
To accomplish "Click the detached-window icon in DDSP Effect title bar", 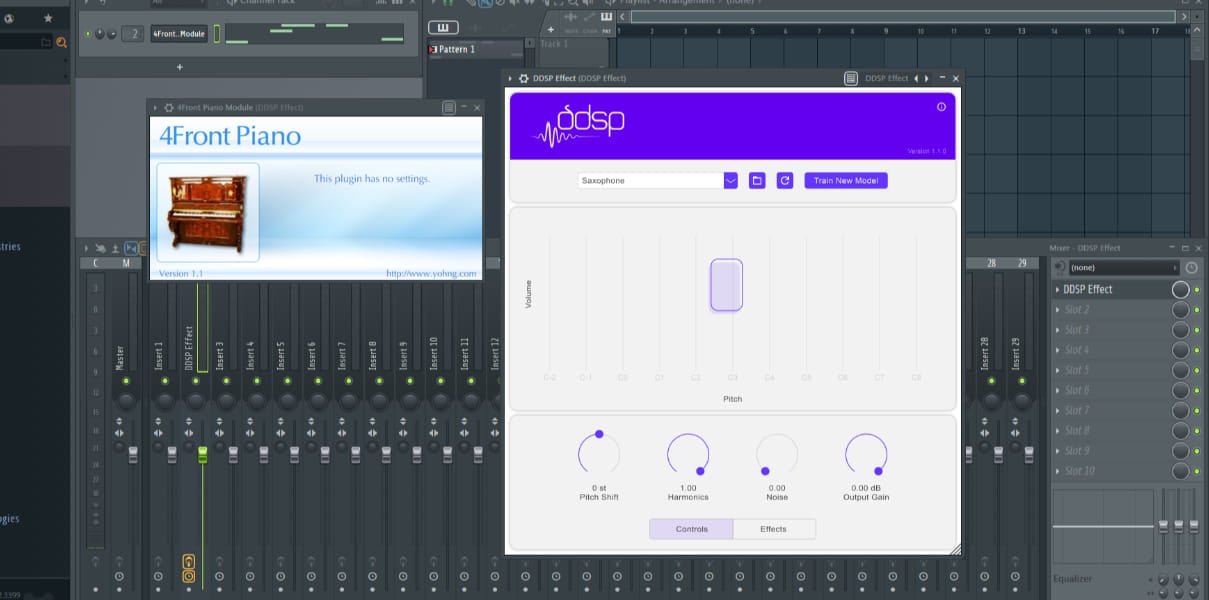I will (x=851, y=78).
